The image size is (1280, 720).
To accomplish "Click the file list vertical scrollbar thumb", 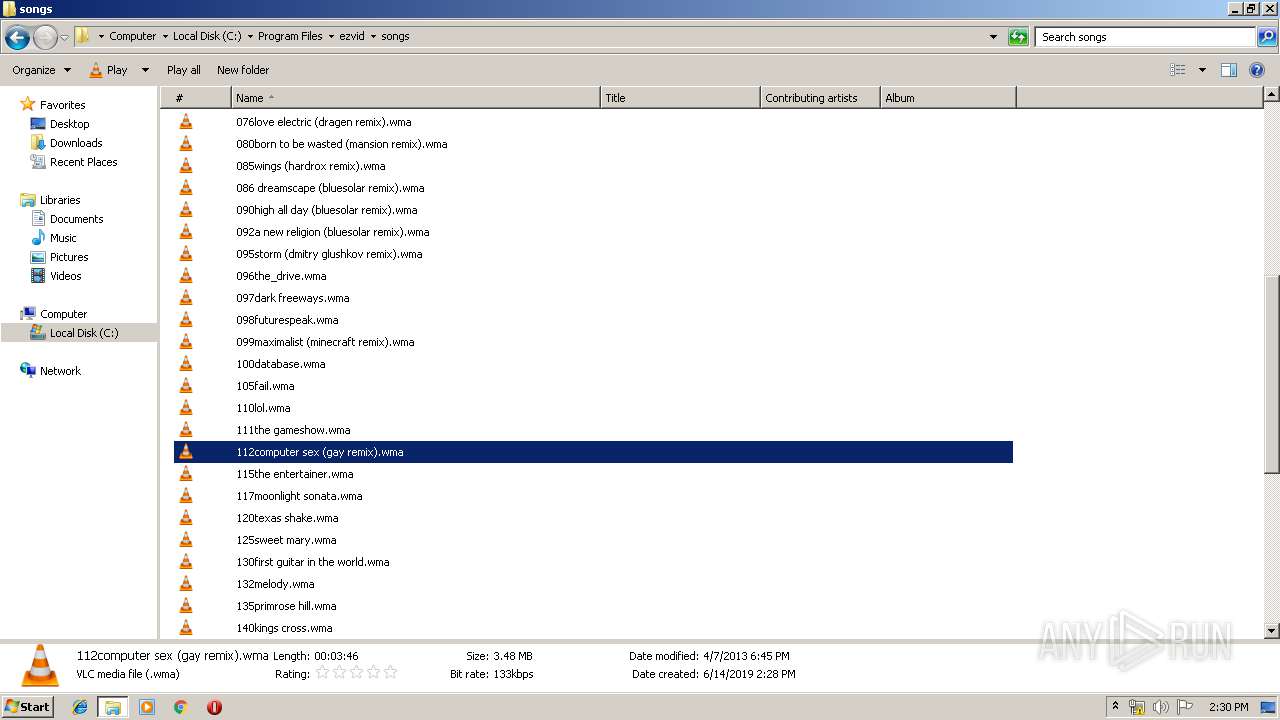I will (1271, 375).
